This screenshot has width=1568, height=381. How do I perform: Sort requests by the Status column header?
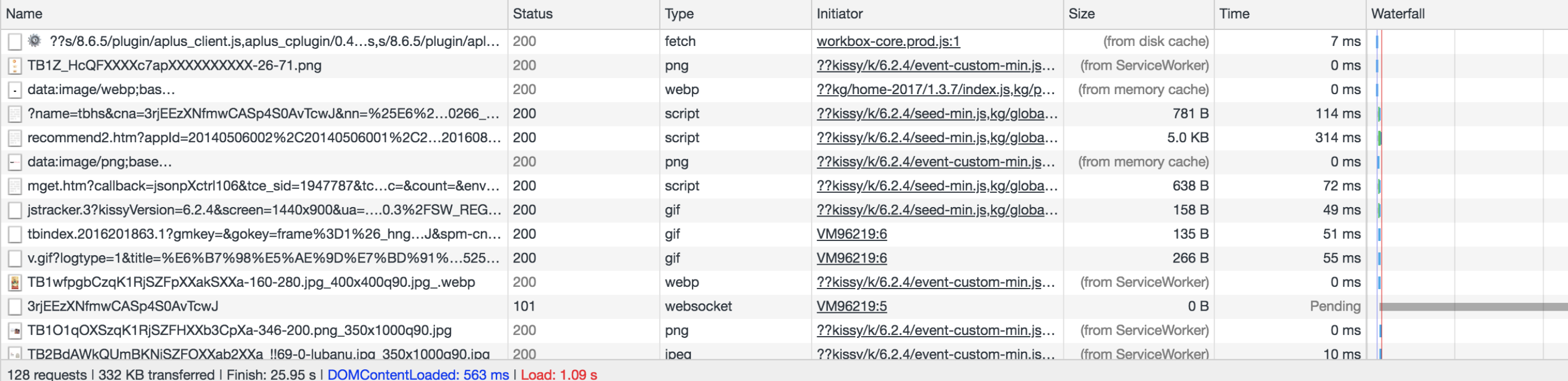532,14
